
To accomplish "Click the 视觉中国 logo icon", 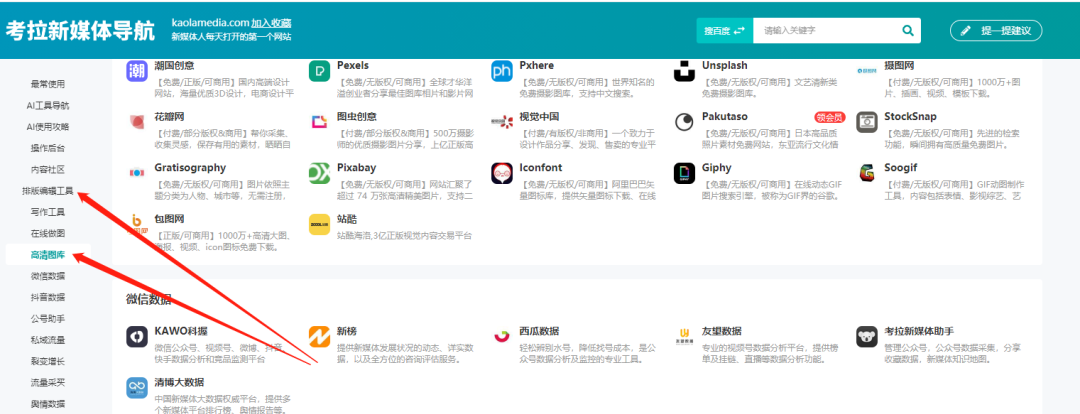I will click(x=502, y=122).
